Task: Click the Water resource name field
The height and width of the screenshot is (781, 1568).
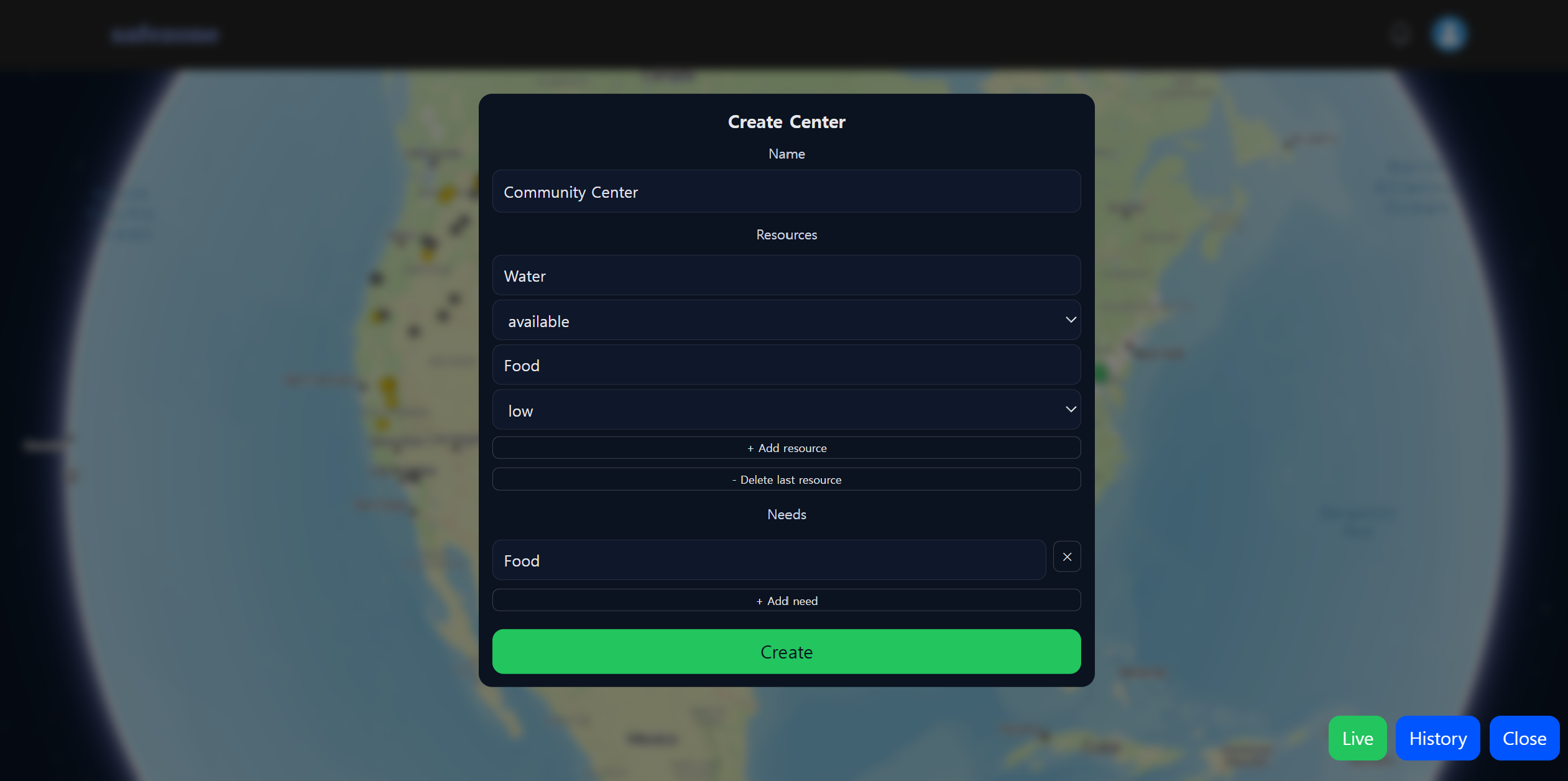Action: [x=786, y=276]
